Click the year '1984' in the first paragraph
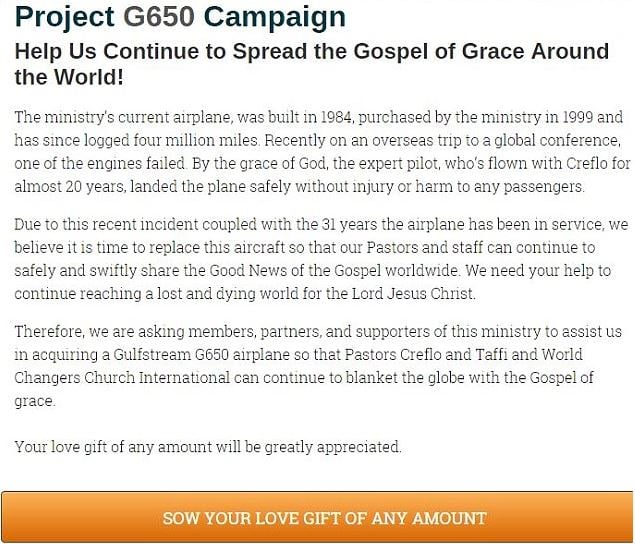635x544 pixels. pyautogui.click(x=336, y=117)
